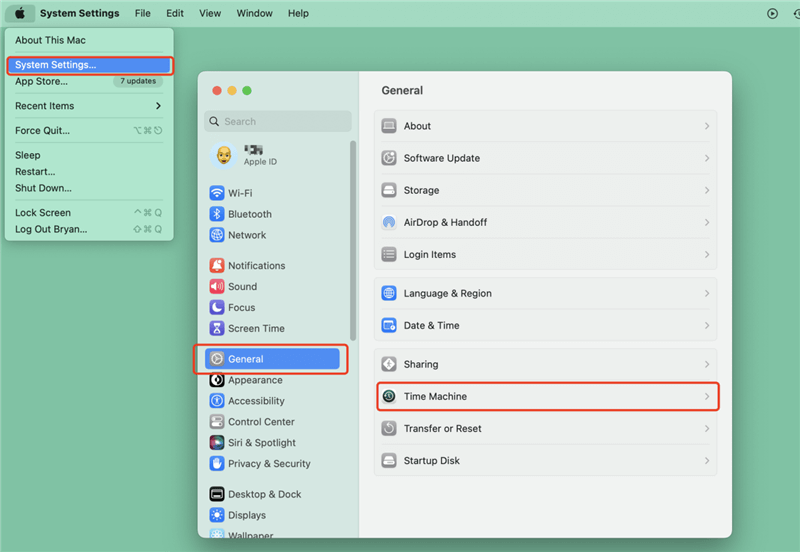Click the Desktop & Dock icon

tap(217, 494)
